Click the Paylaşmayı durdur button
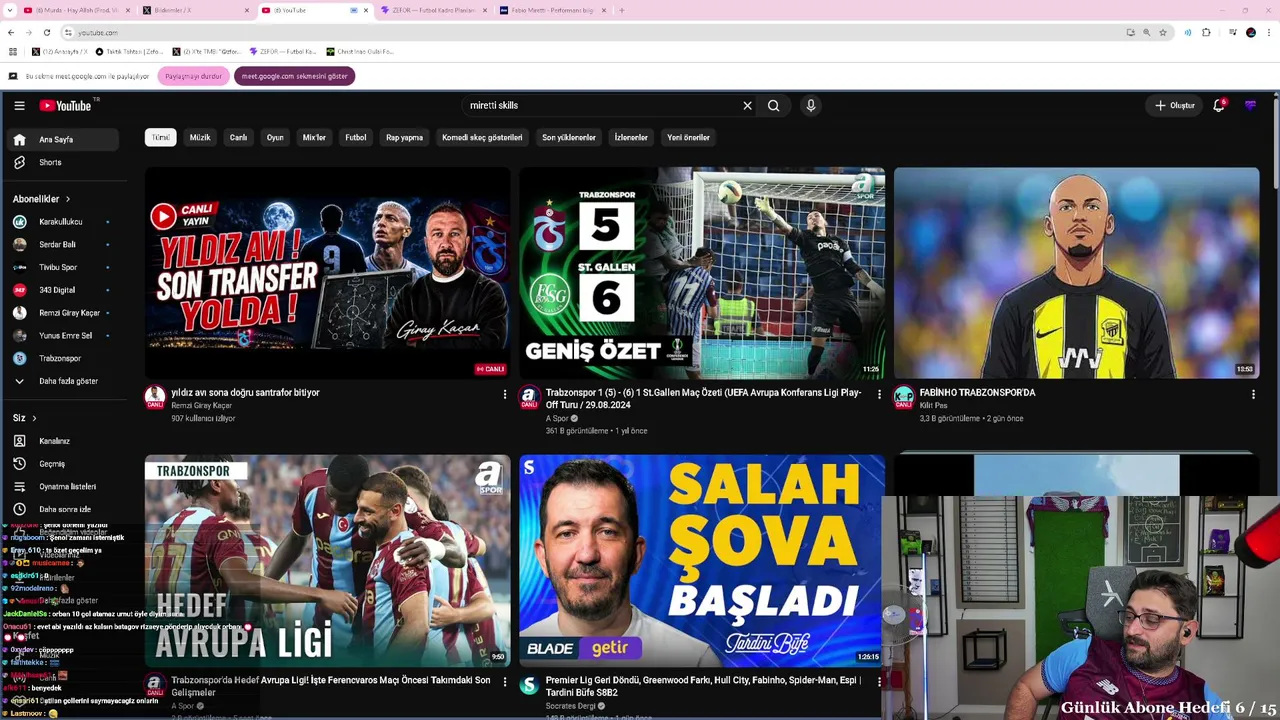 tap(193, 76)
